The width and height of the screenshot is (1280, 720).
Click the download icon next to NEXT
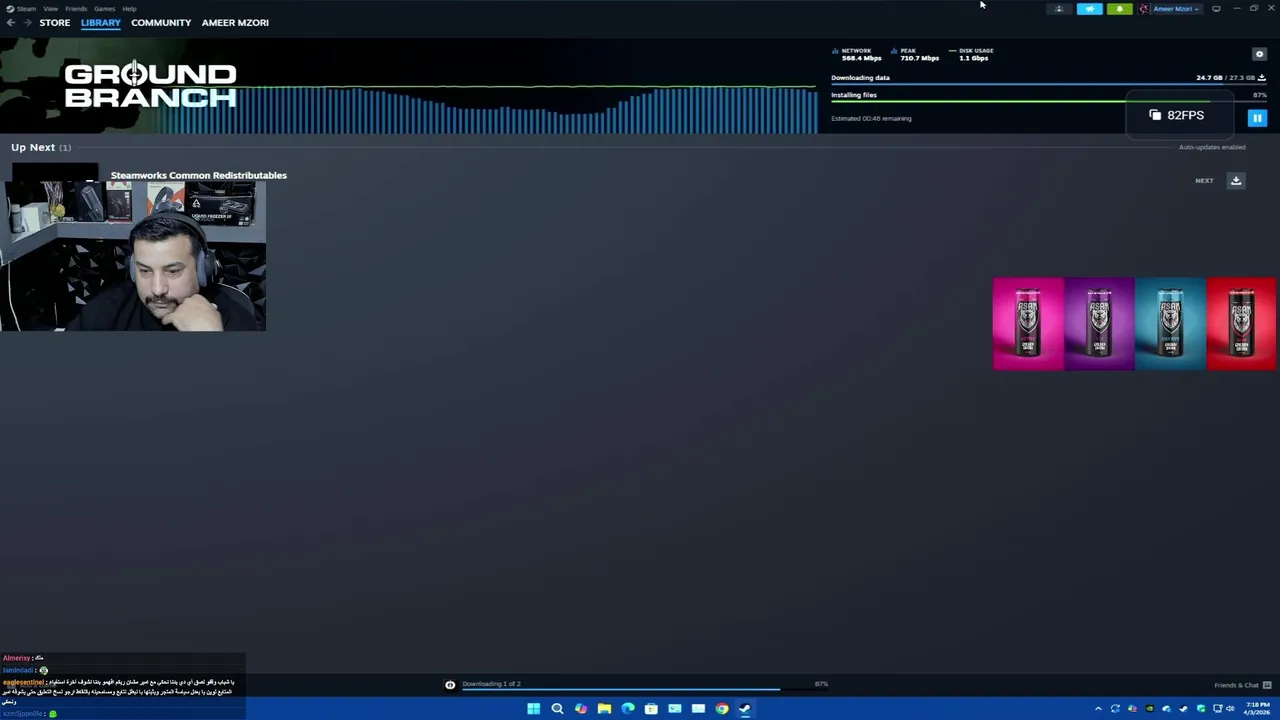pos(1236,180)
